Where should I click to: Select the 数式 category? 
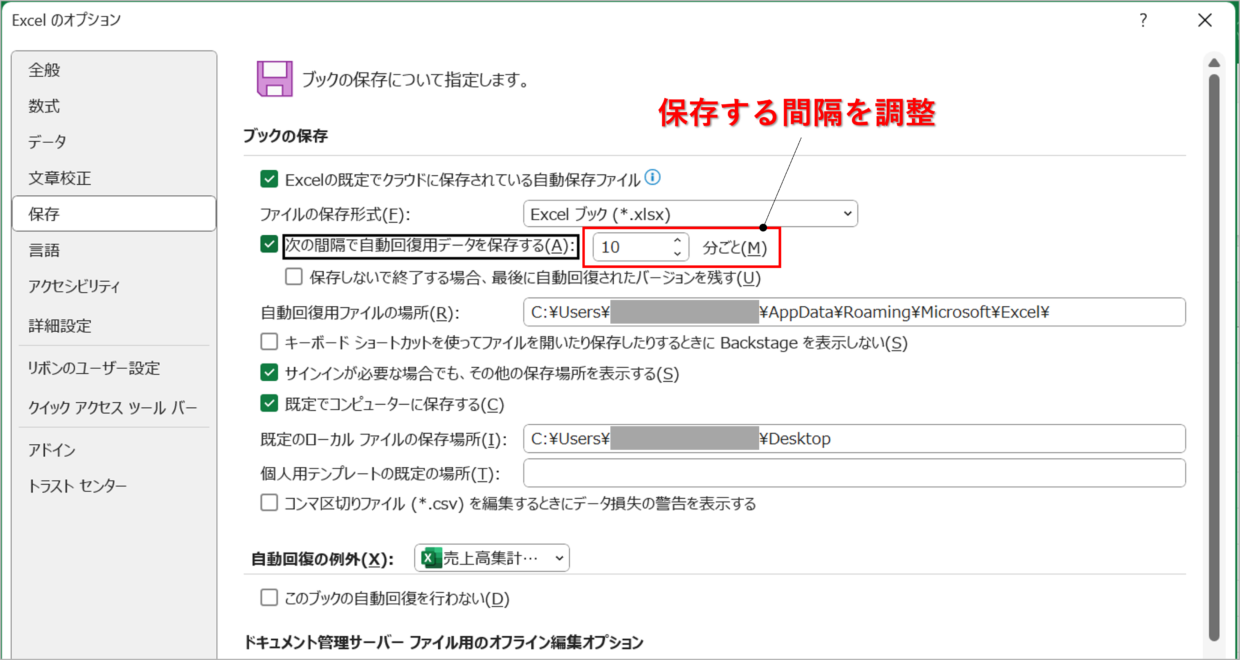(114, 106)
